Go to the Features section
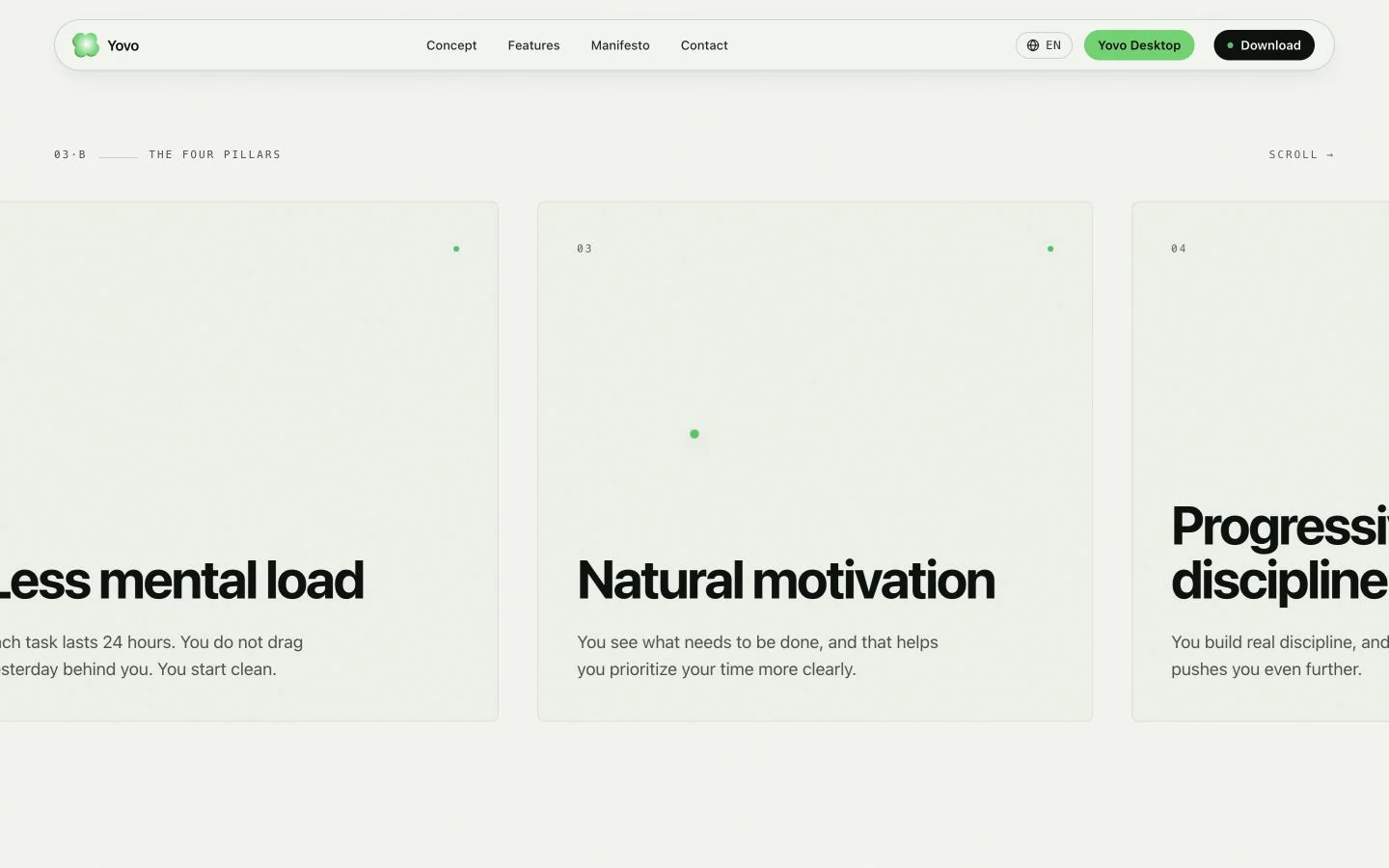This screenshot has height=868, width=1389. [533, 45]
